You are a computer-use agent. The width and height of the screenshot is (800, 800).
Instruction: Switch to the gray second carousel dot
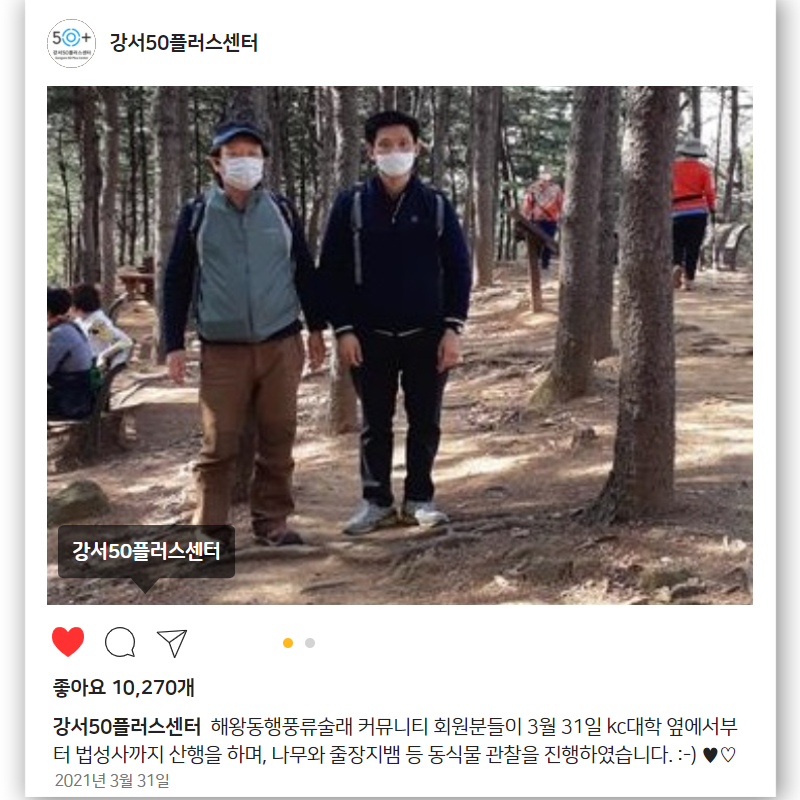point(310,643)
